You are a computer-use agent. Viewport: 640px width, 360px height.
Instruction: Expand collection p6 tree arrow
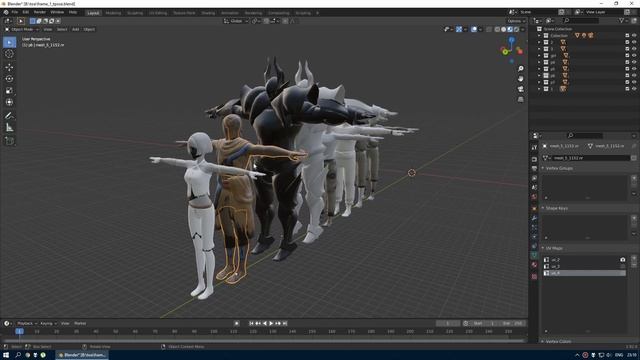click(539, 76)
